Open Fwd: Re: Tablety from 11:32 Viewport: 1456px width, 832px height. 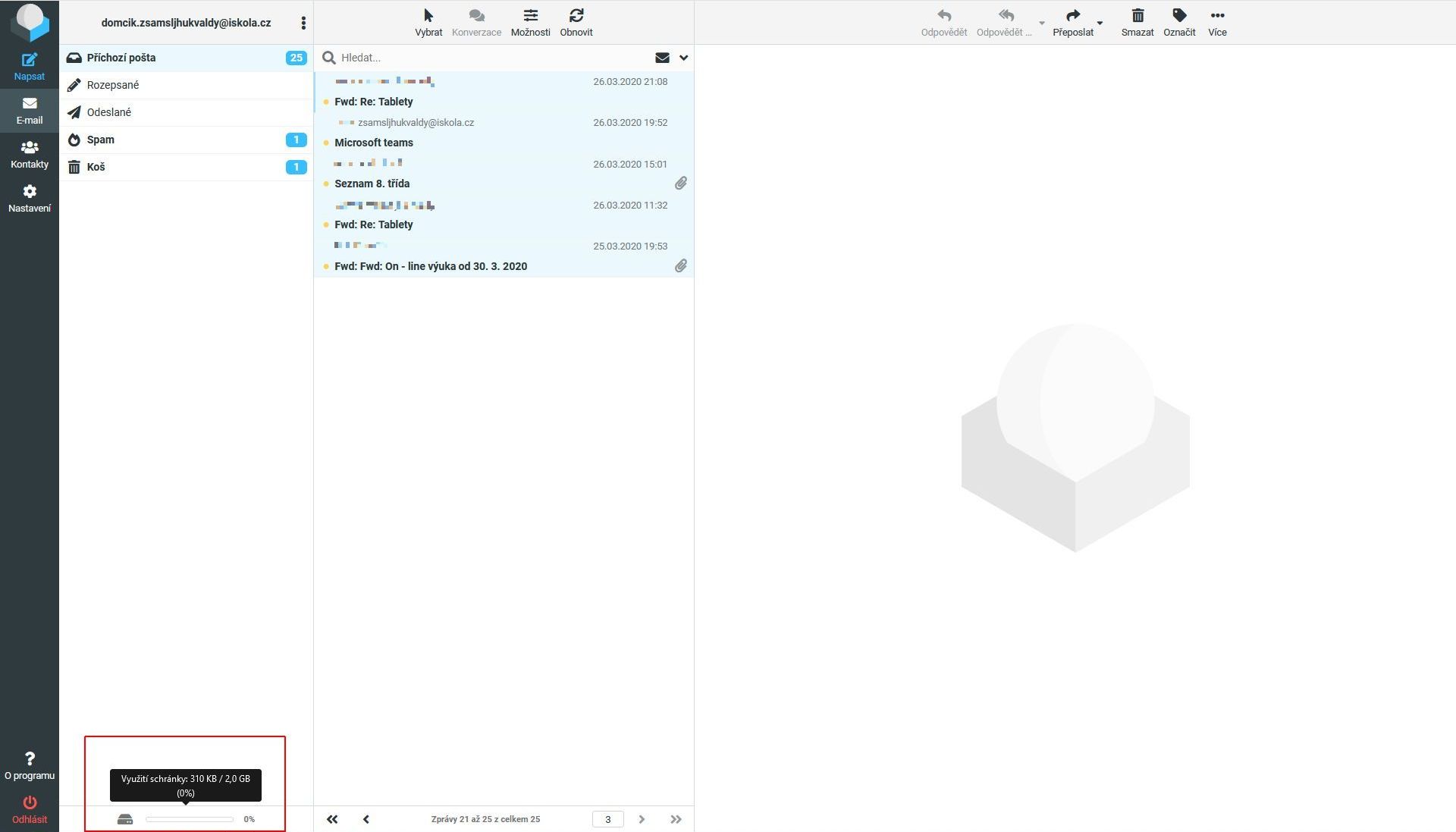coord(504,215)
